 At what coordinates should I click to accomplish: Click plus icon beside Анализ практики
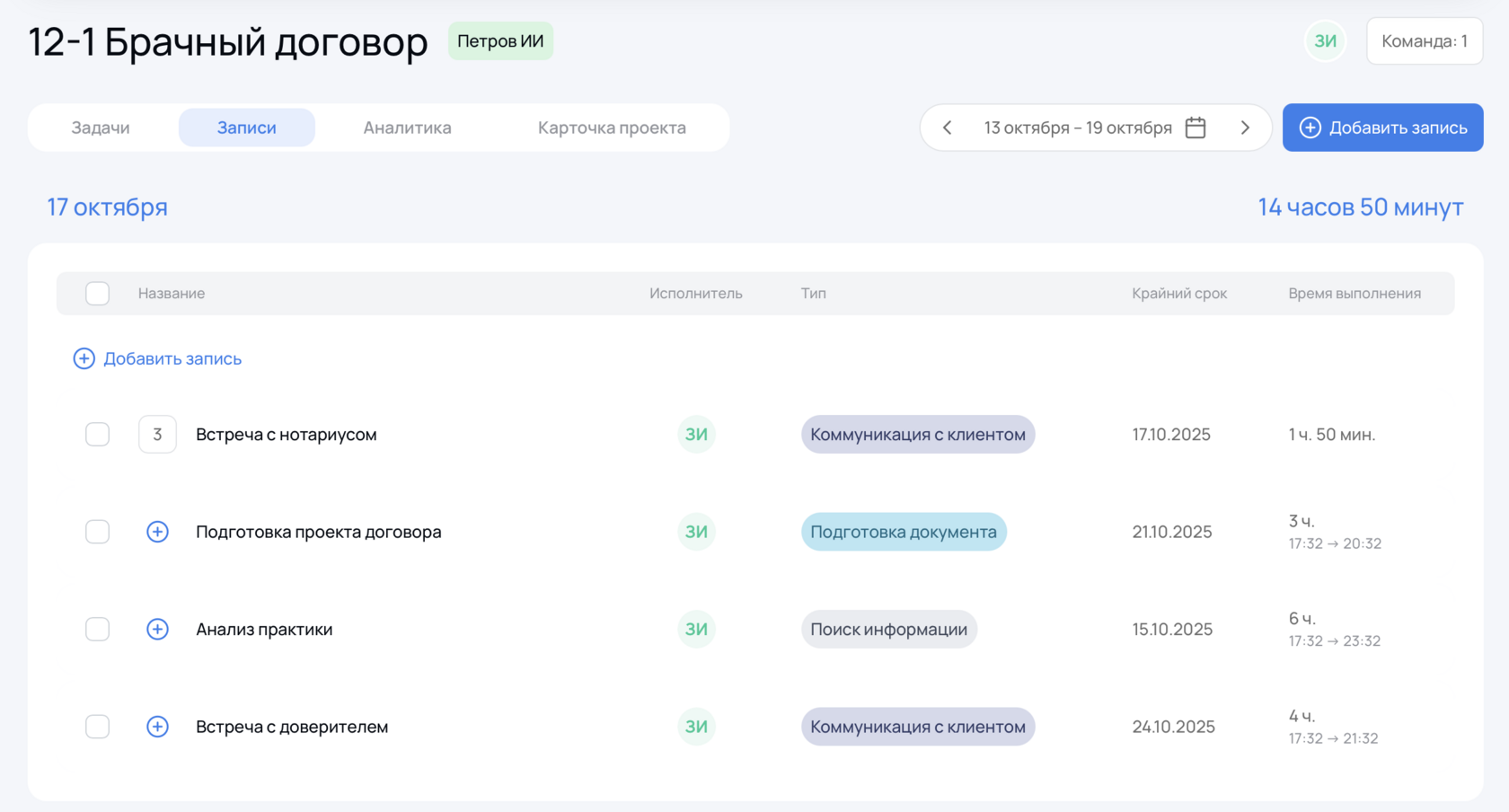pos(157,629)
